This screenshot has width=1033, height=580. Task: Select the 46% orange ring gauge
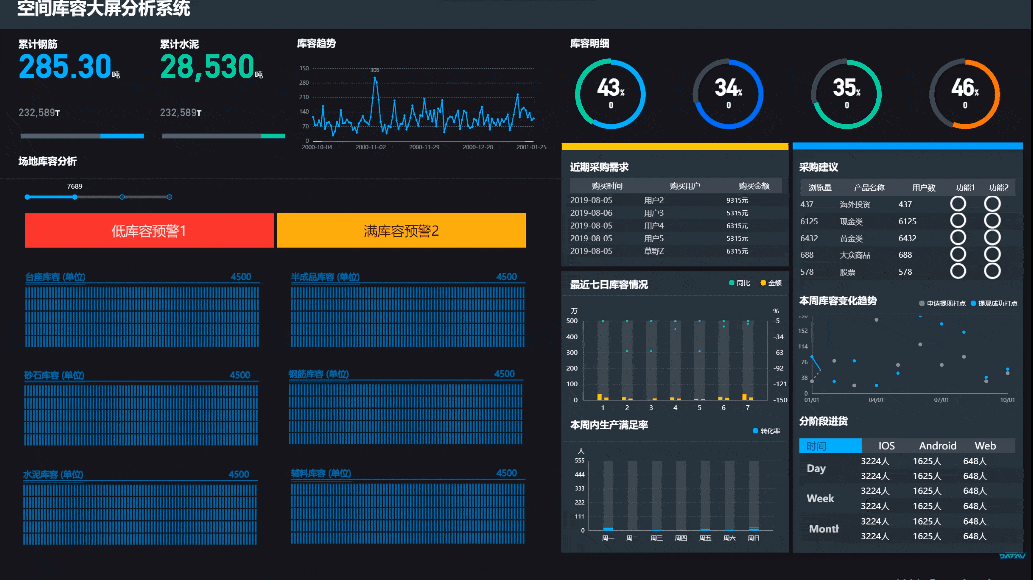(x=964, y=93)
